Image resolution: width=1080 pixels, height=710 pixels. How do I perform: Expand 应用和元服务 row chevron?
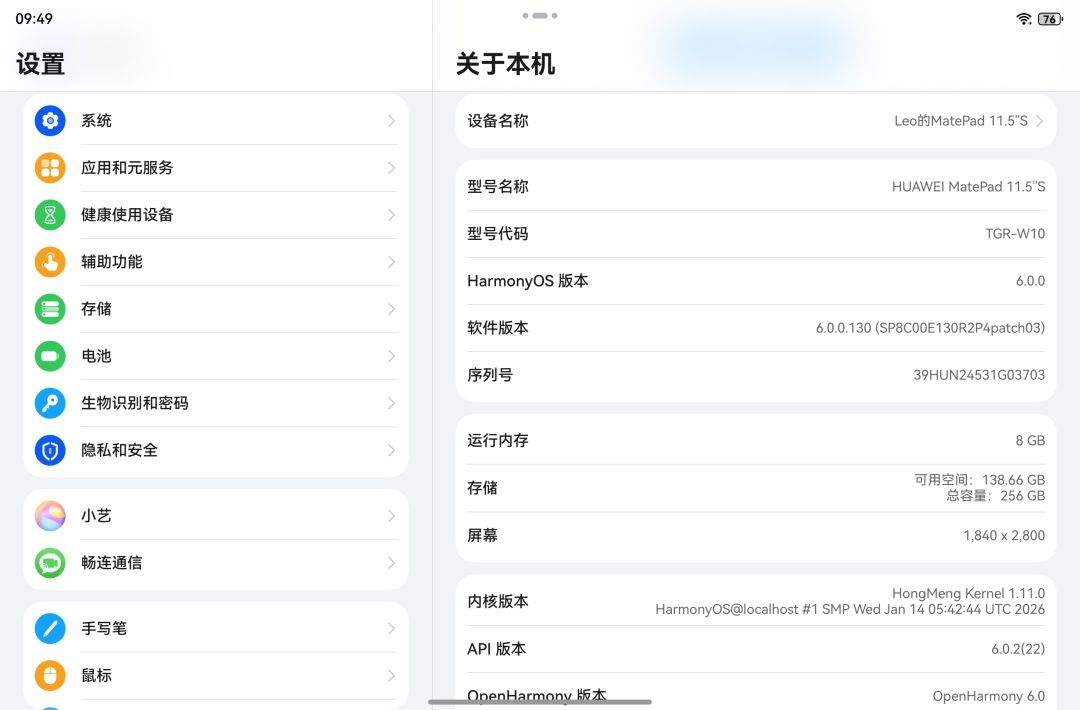391,167
